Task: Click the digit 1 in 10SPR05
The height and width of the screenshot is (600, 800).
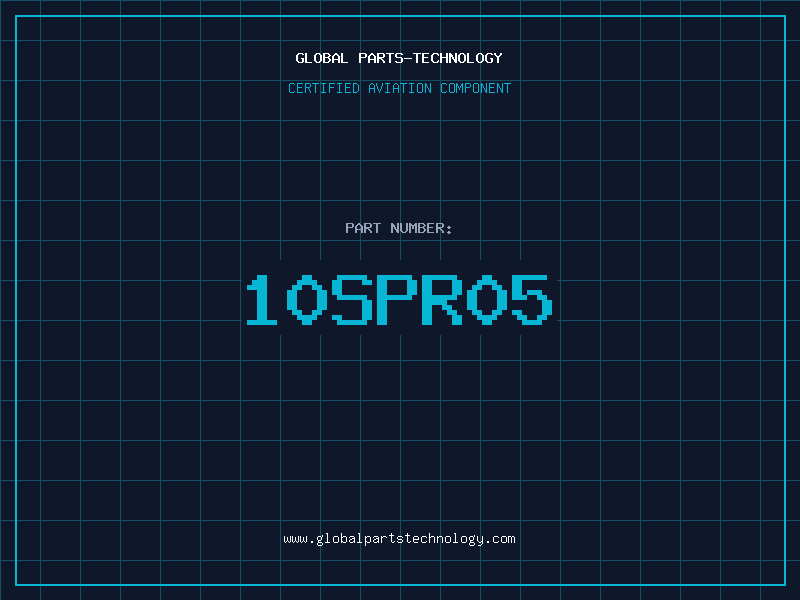Action: click(262, 299)
